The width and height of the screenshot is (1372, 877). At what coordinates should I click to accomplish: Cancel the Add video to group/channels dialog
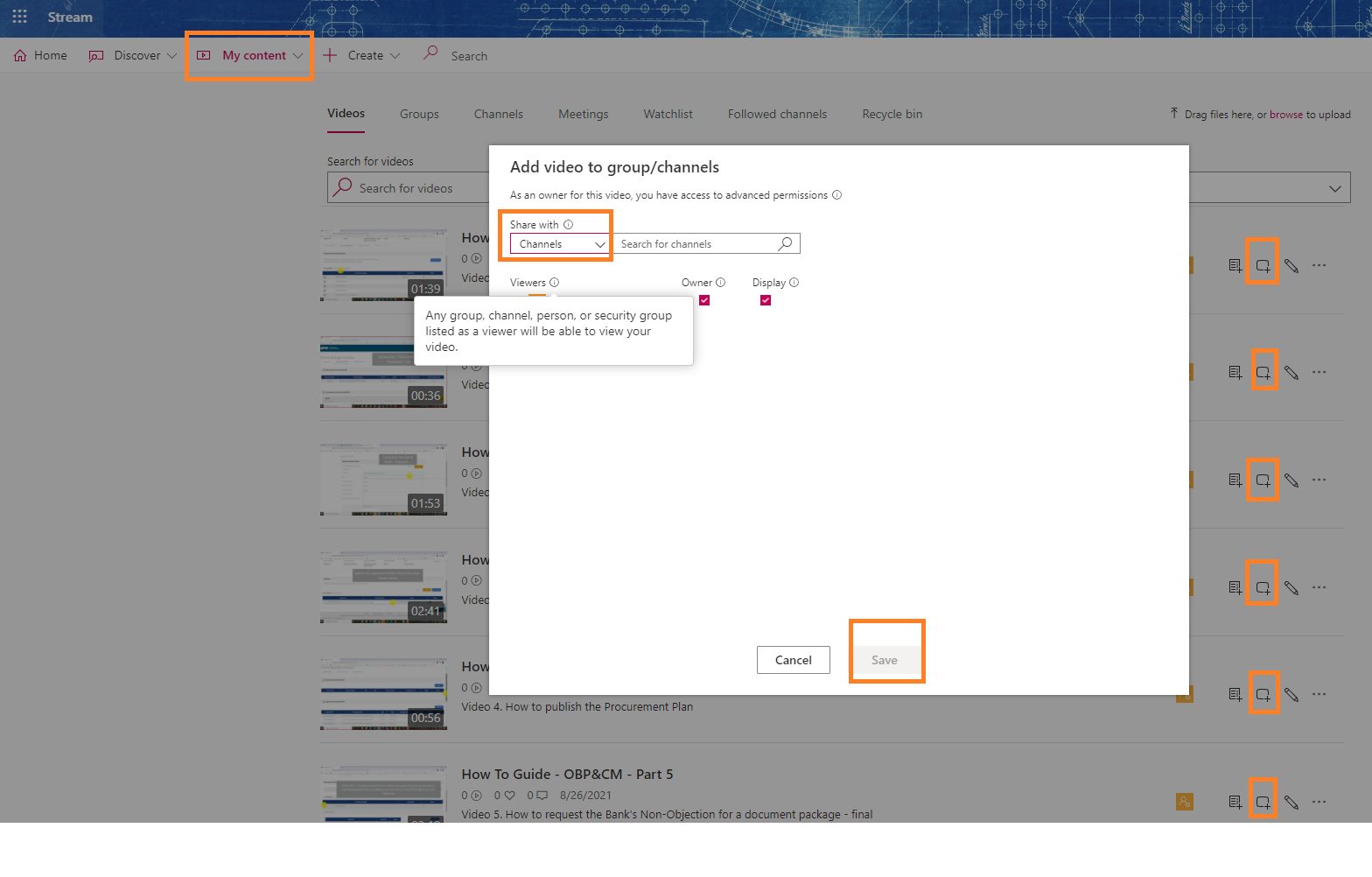(794, 660)
